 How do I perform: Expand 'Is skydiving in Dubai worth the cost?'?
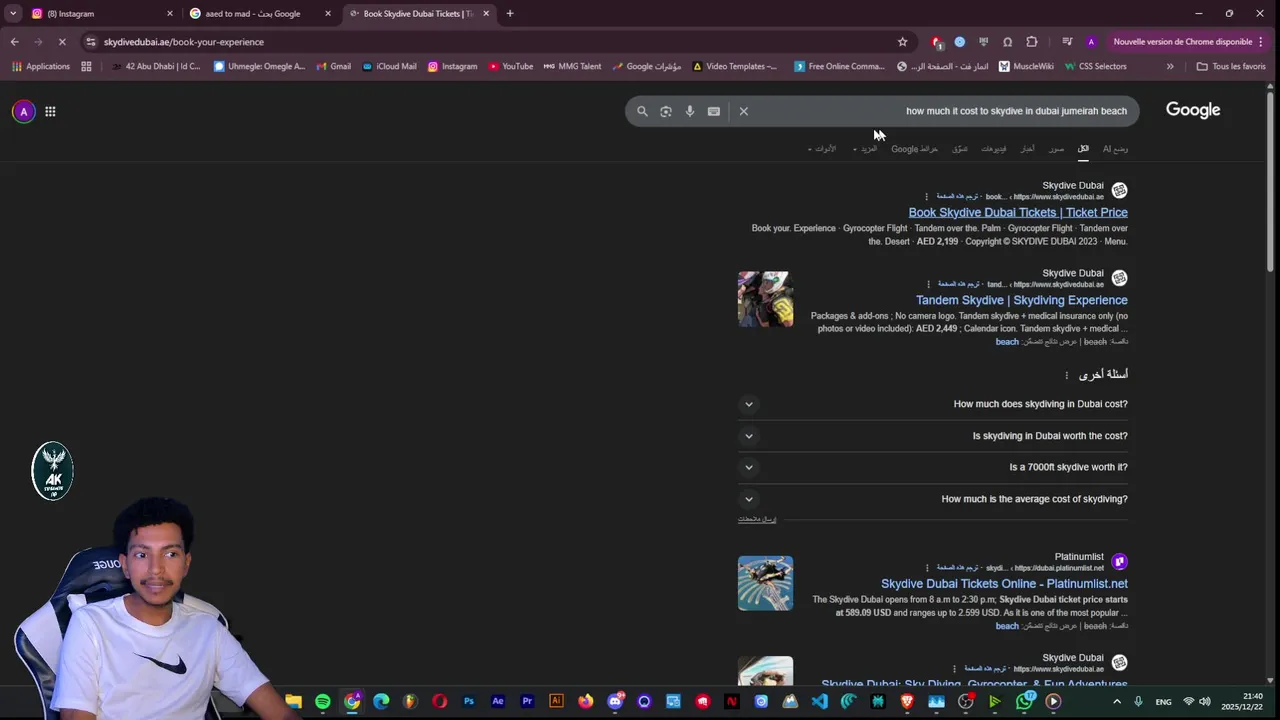pos(933,436)
